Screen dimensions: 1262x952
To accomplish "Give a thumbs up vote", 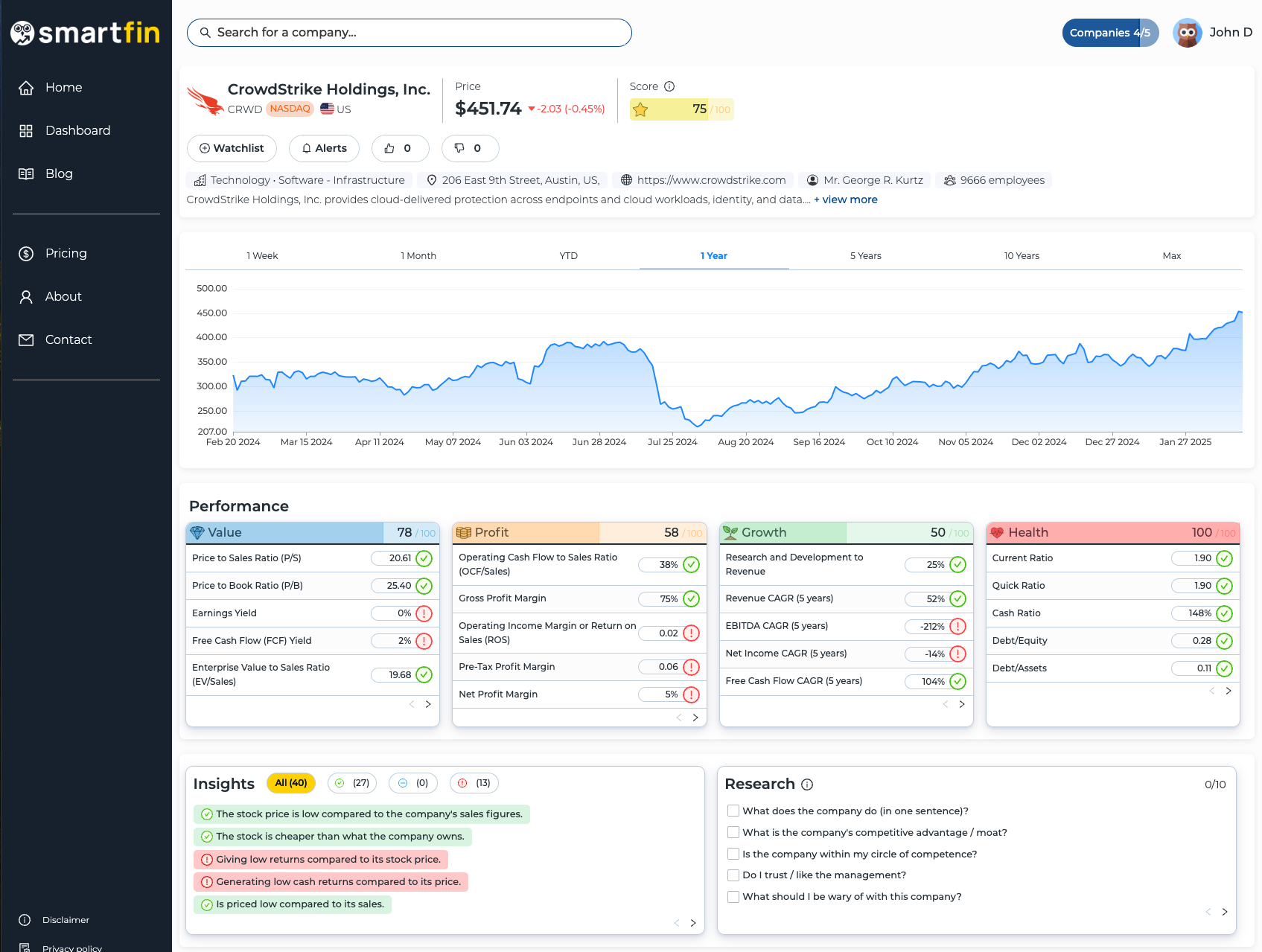I will pos(401,148).
